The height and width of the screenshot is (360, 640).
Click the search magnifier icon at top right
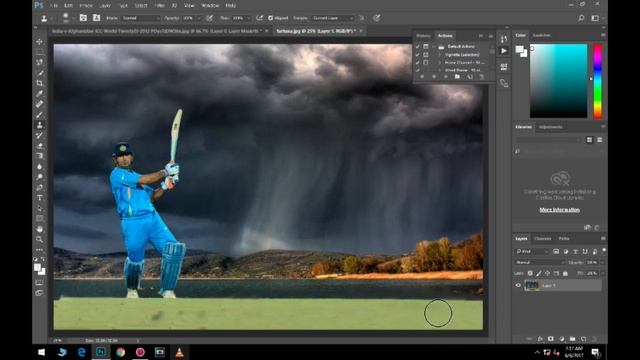581,18
